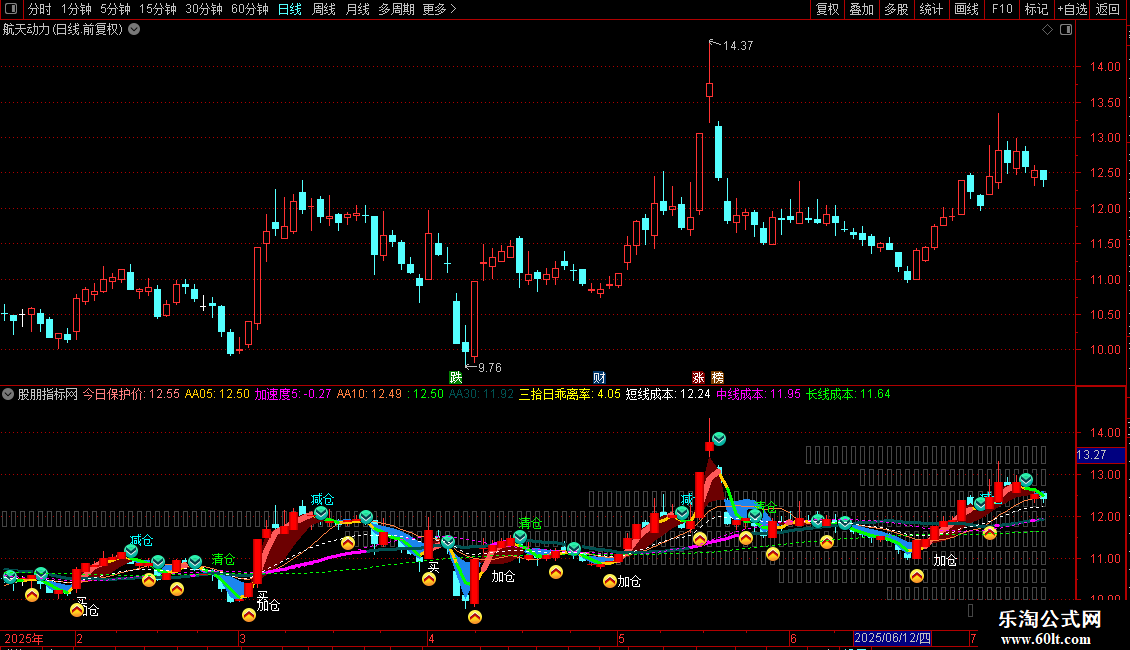Click the 14.00 label on main price axis

point(1105,67)
